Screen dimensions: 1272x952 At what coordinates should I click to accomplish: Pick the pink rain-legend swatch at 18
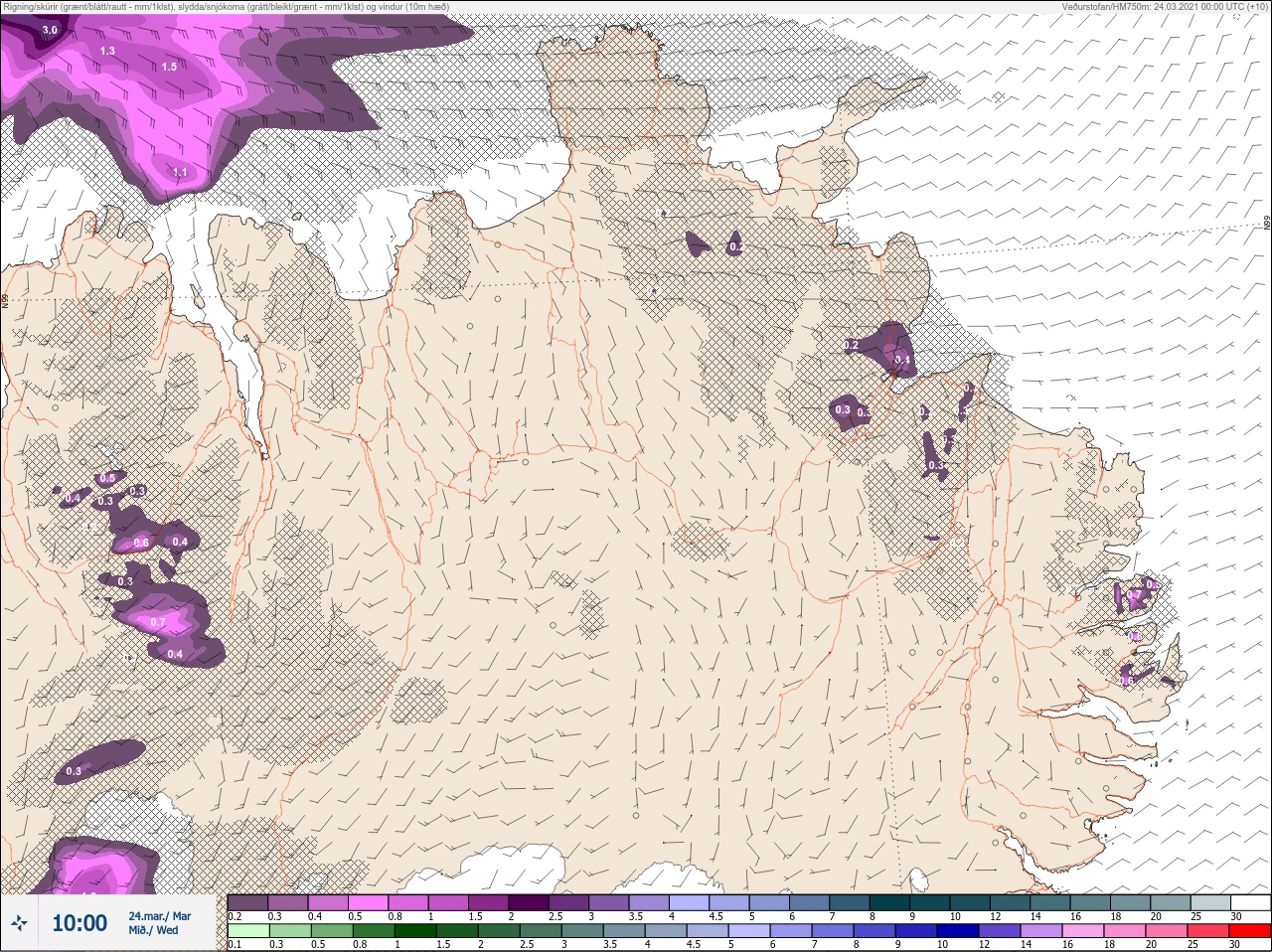(1125, 931)
